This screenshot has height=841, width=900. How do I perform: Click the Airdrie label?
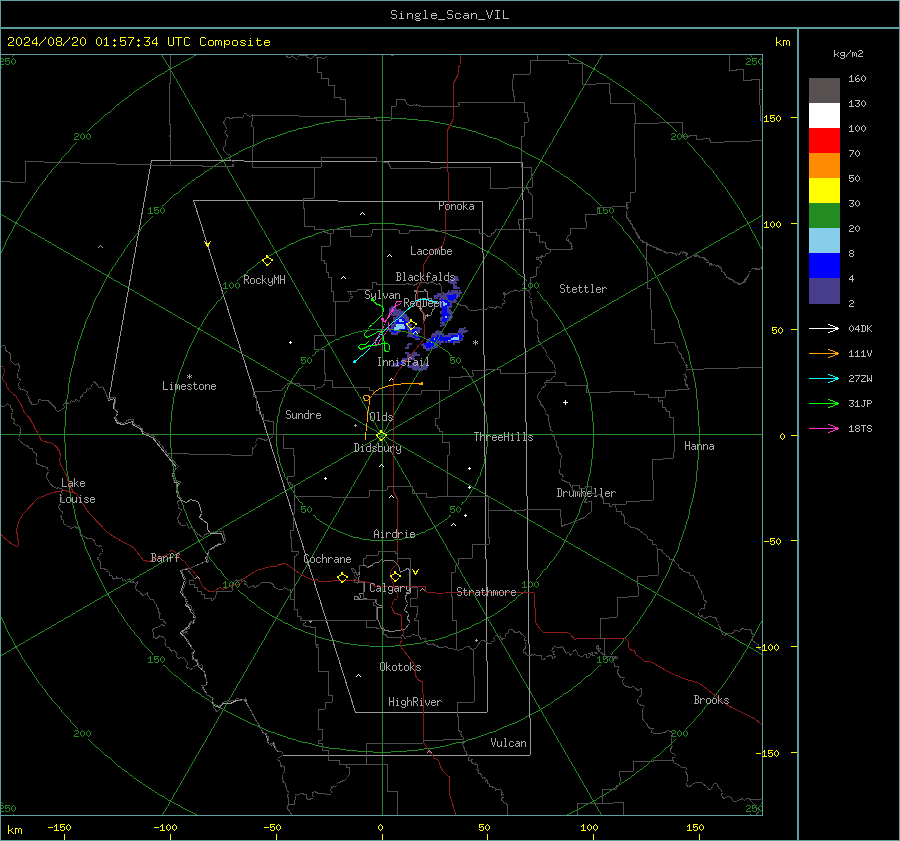click(x=394, y=534)
